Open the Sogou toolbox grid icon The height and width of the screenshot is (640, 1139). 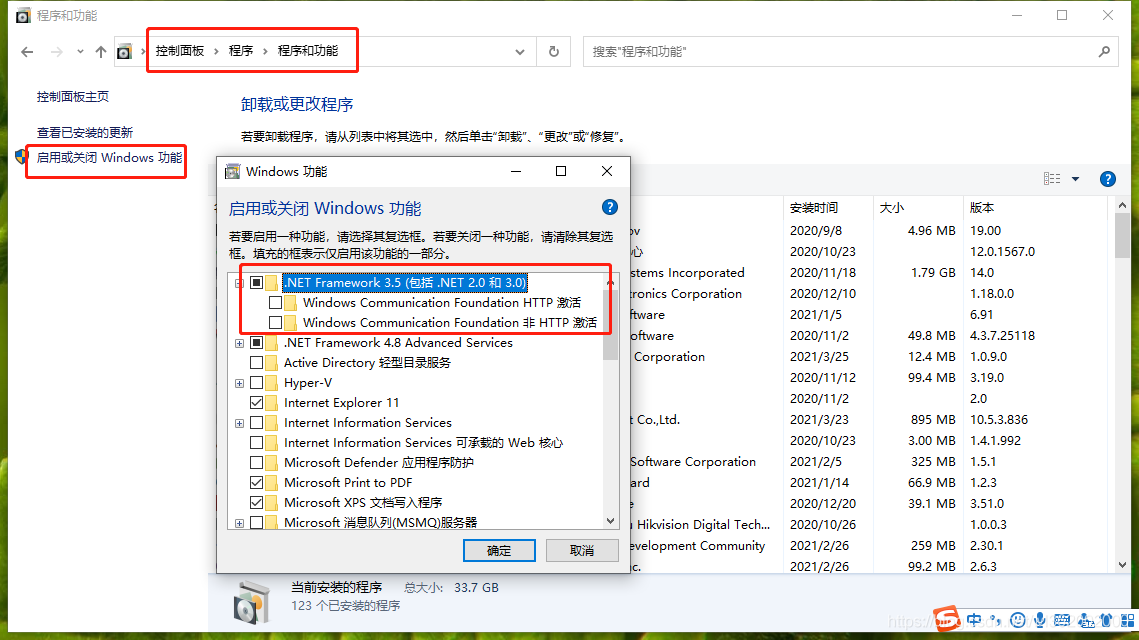point(1128,620)
